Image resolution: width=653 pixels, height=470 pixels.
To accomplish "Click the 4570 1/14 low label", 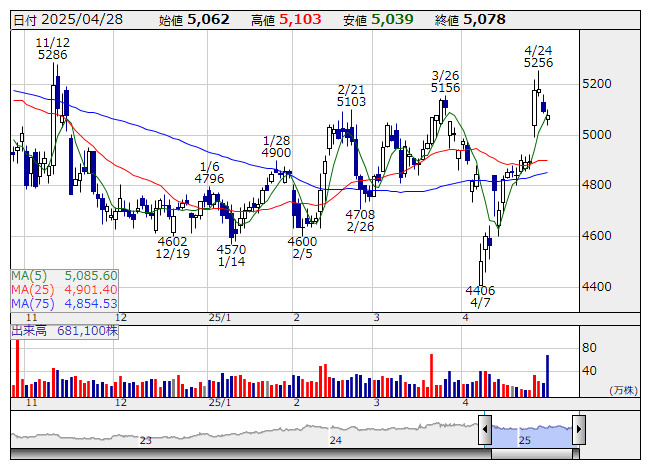I will (x=231, y=255).
